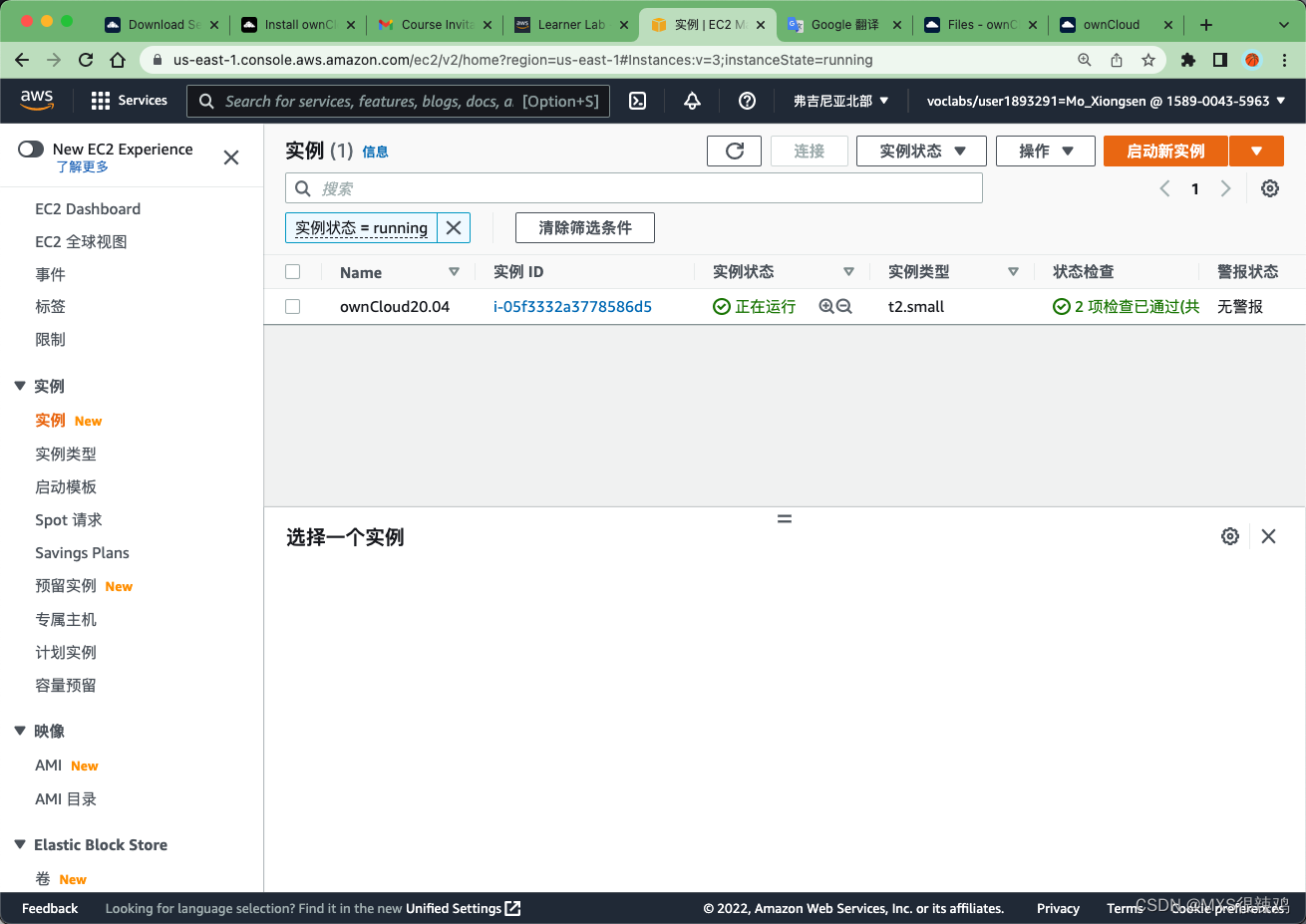Open instance link i-05f3332a3778586d5
The image size is (1306, 924).
point(571,306)
